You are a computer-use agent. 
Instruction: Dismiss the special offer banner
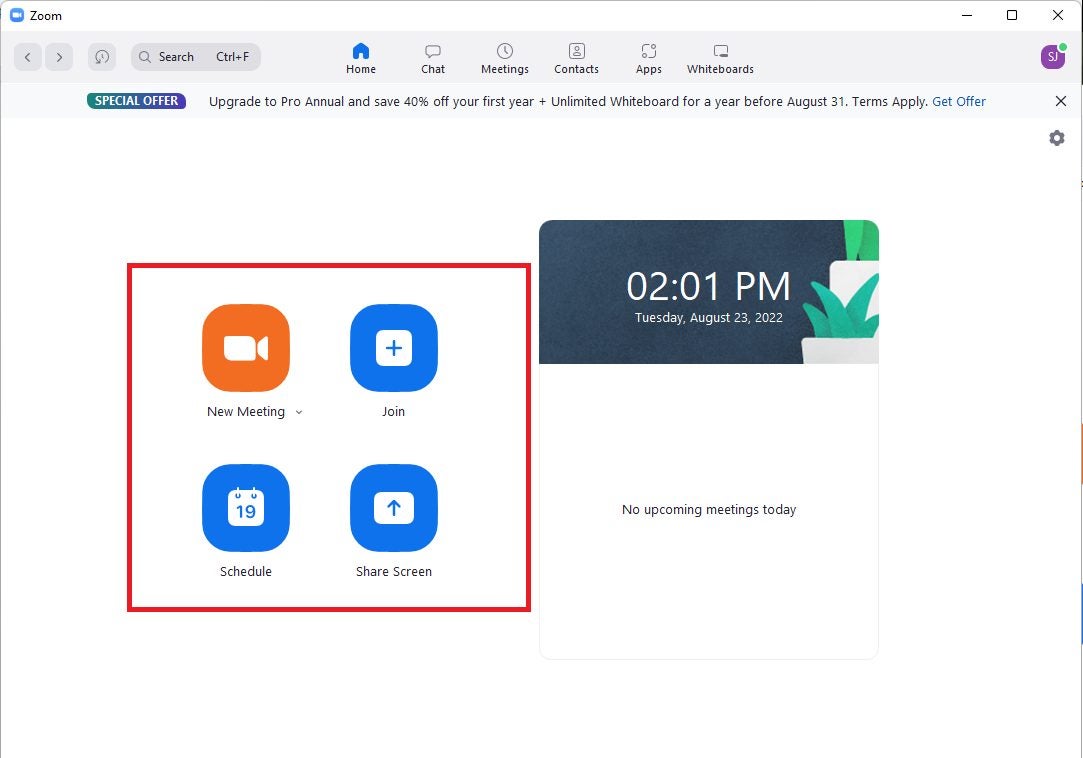[x=1061, y=102]
